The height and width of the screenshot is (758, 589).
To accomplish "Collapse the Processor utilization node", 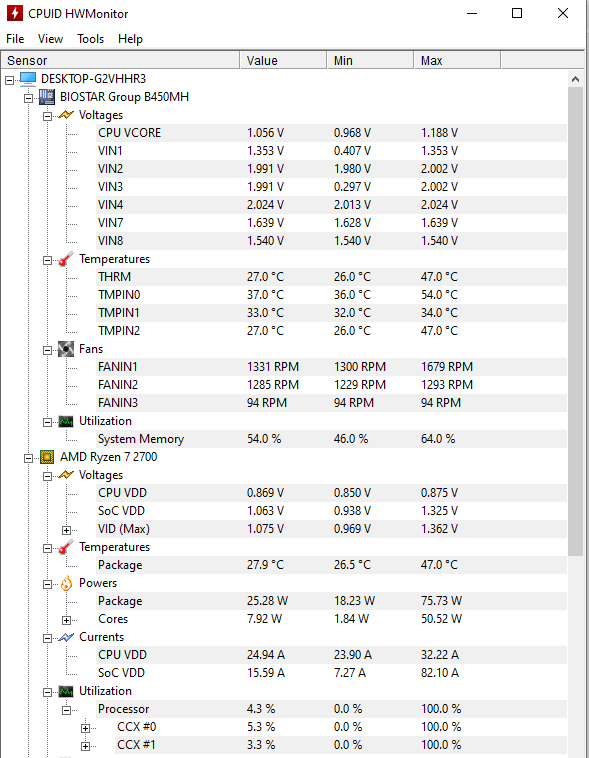I will (x=67, y=710).
